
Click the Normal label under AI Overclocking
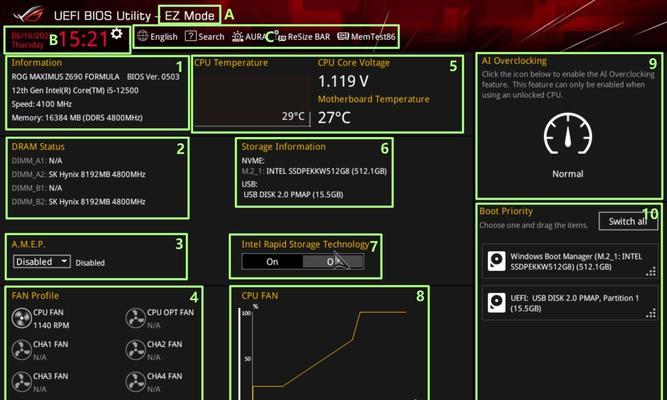567,174
